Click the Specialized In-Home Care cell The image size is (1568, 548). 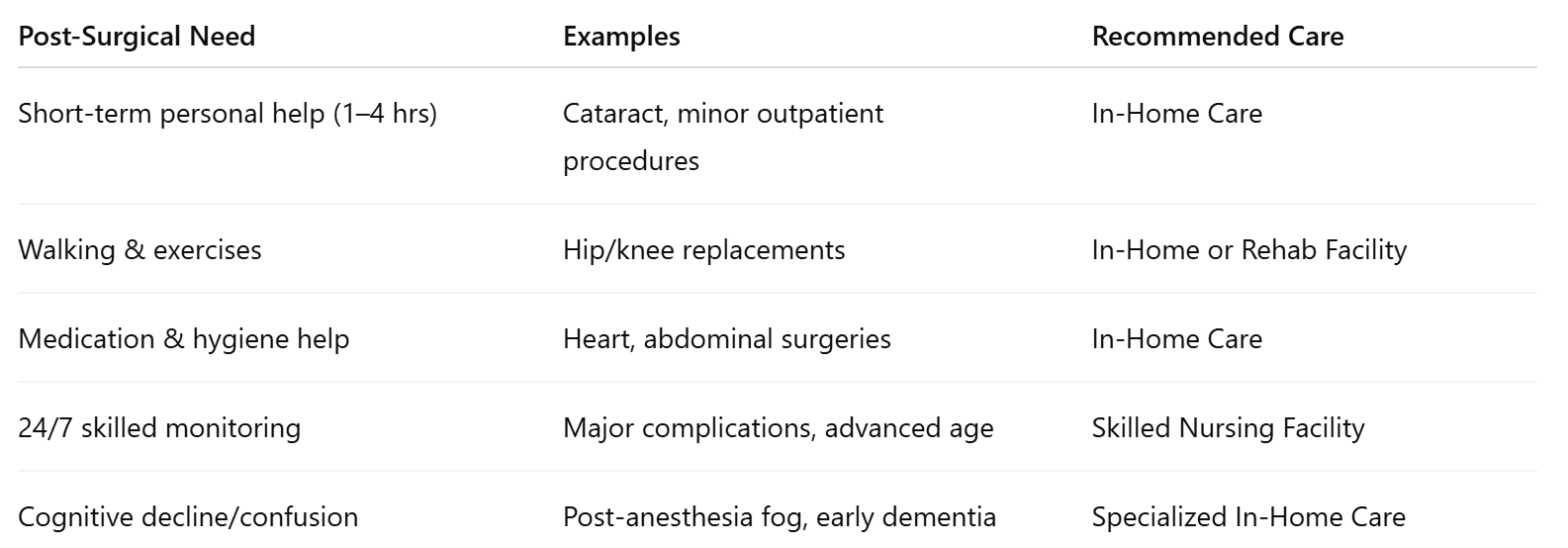[x=1247, y=516]
